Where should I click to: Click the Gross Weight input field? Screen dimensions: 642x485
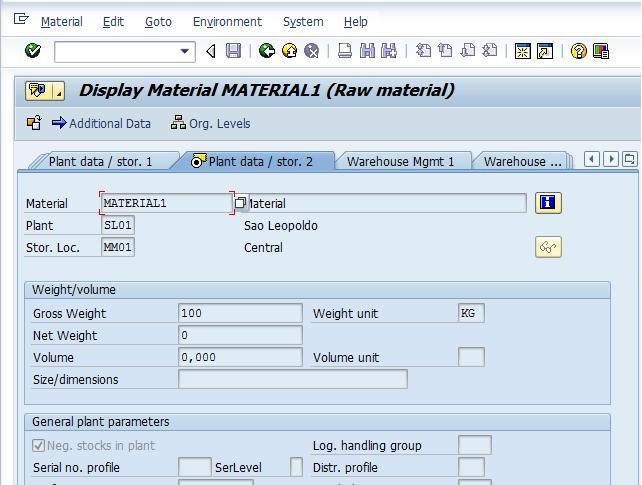[x=240, y=313]
